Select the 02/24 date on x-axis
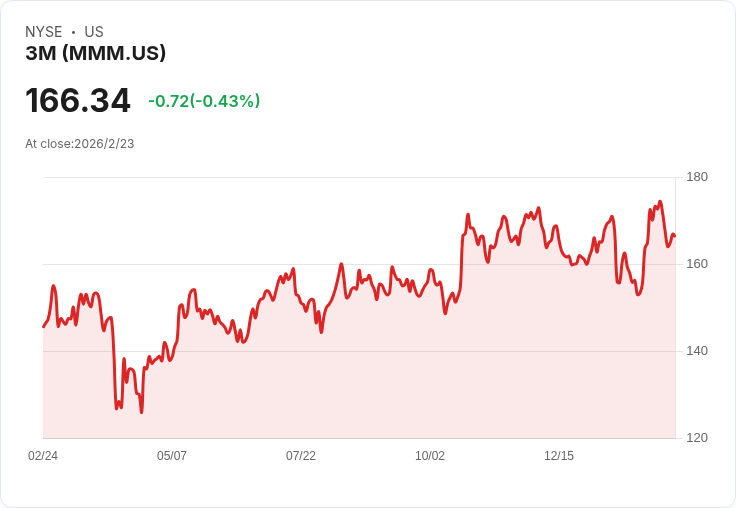Image resolution: width=736 pixels, height=508 pixels. click(43, 456)
